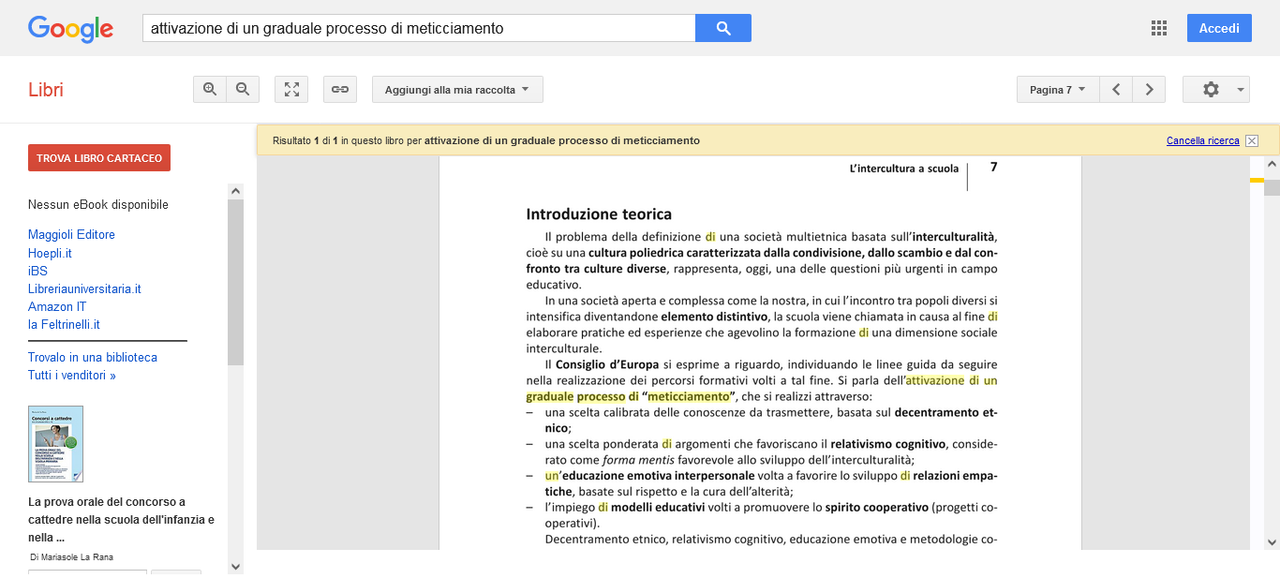This screenshot has height=576, width=1280.
Task: Open the Libri section link
Action: pos(46,90)
